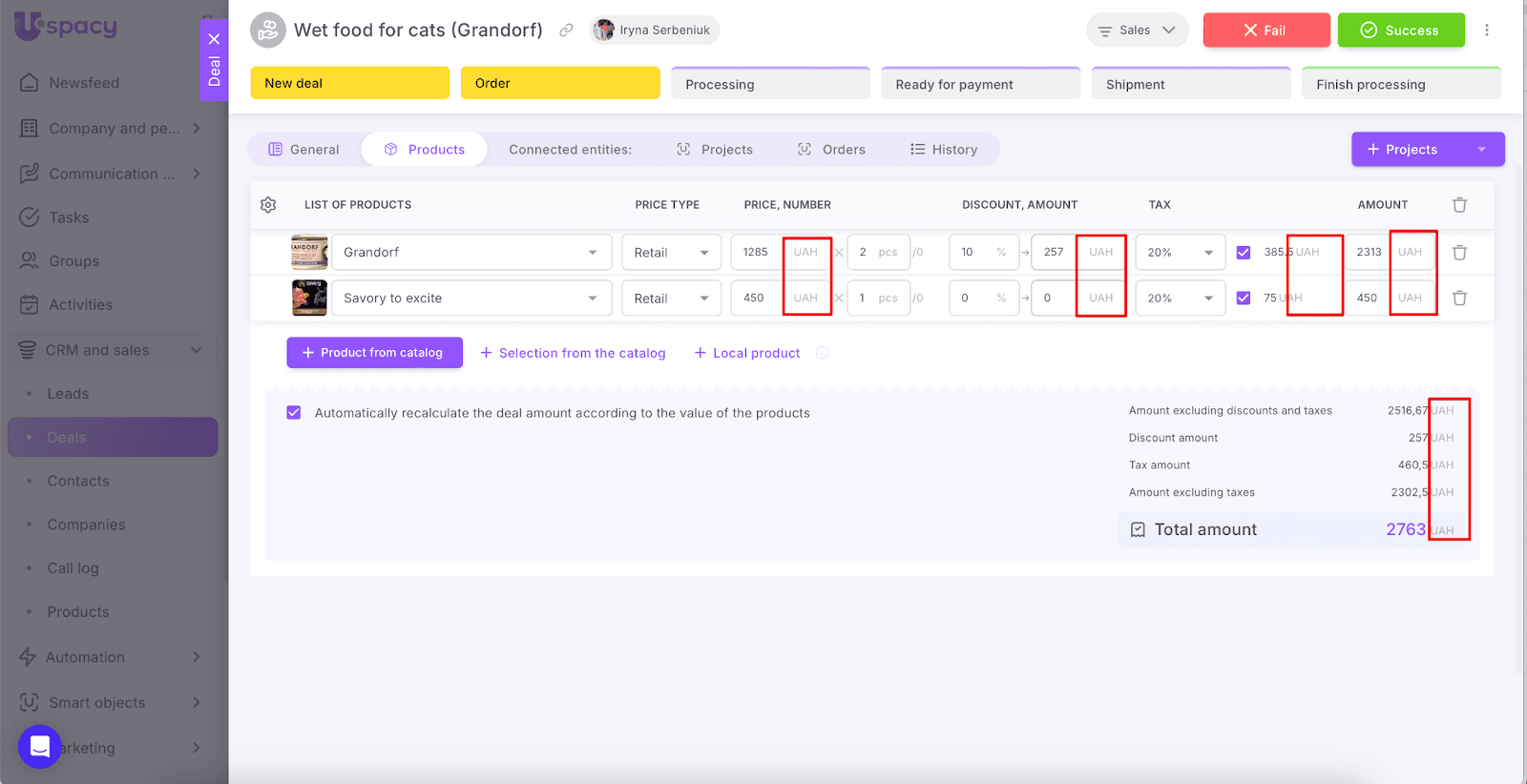
Task: Mark the deal as Success
Action: point(1400,31)
